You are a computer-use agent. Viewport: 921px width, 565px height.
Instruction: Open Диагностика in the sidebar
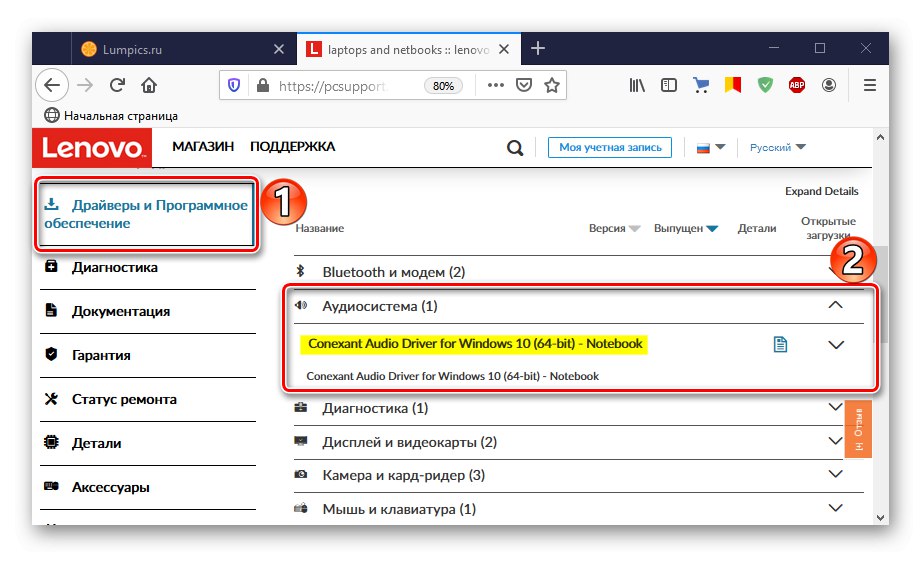(115, 268)
